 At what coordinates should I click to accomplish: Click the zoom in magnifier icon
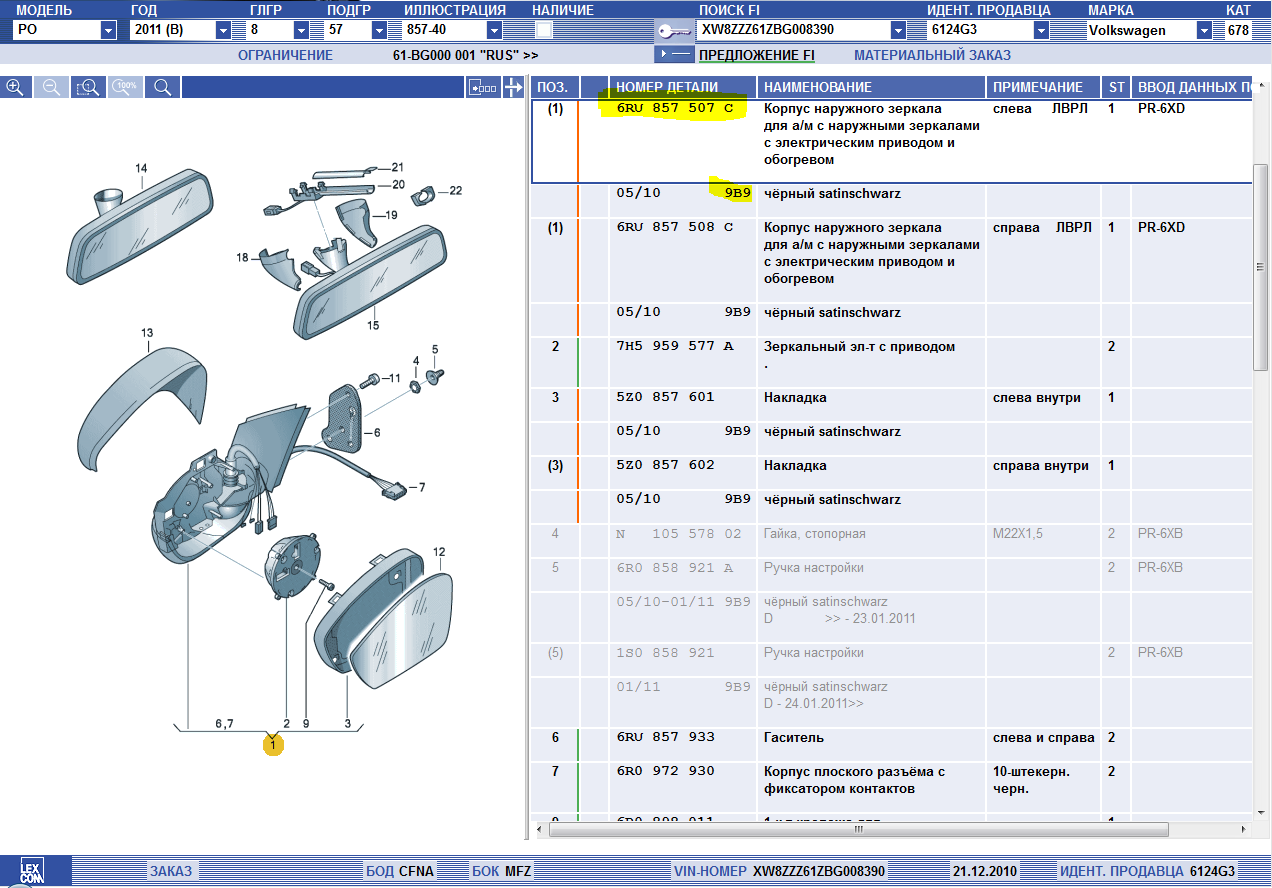pos(15,87)
